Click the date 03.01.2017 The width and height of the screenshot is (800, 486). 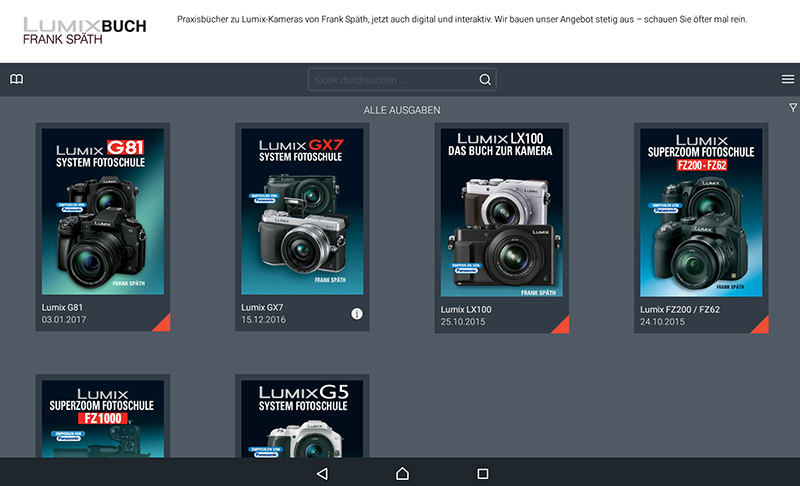point(64,320)
